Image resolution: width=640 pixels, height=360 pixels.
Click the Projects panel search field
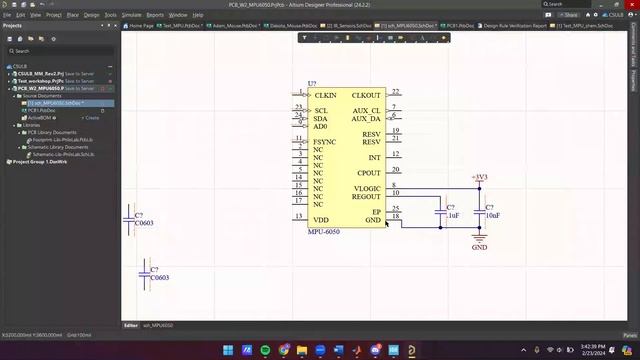pyautogui.click(x=60, y=51)
